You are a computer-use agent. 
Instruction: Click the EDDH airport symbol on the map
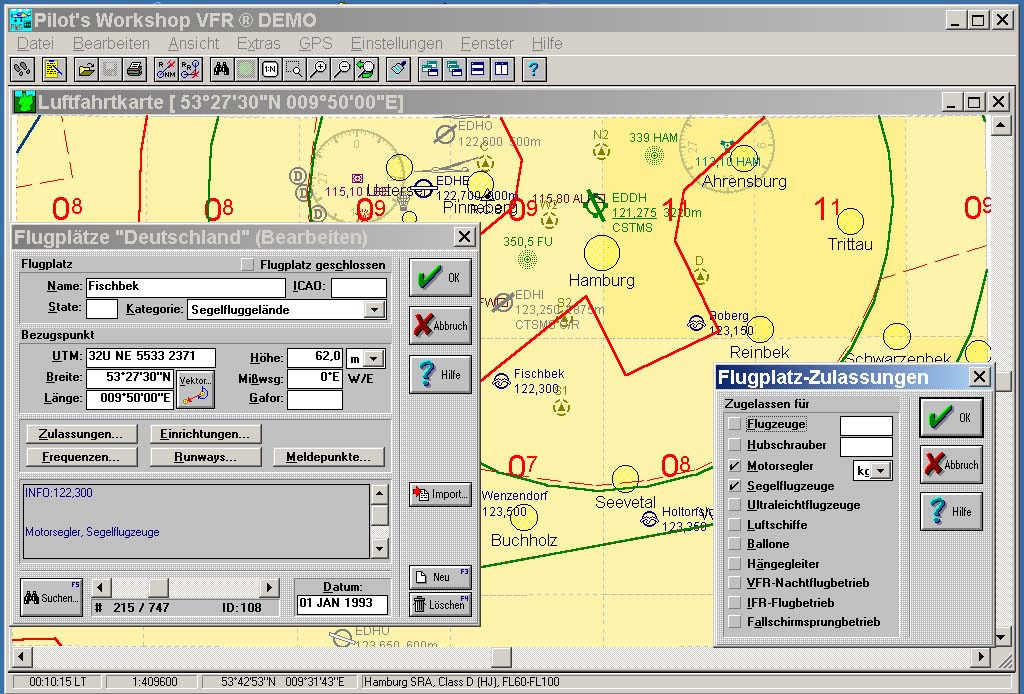(596, 206)
